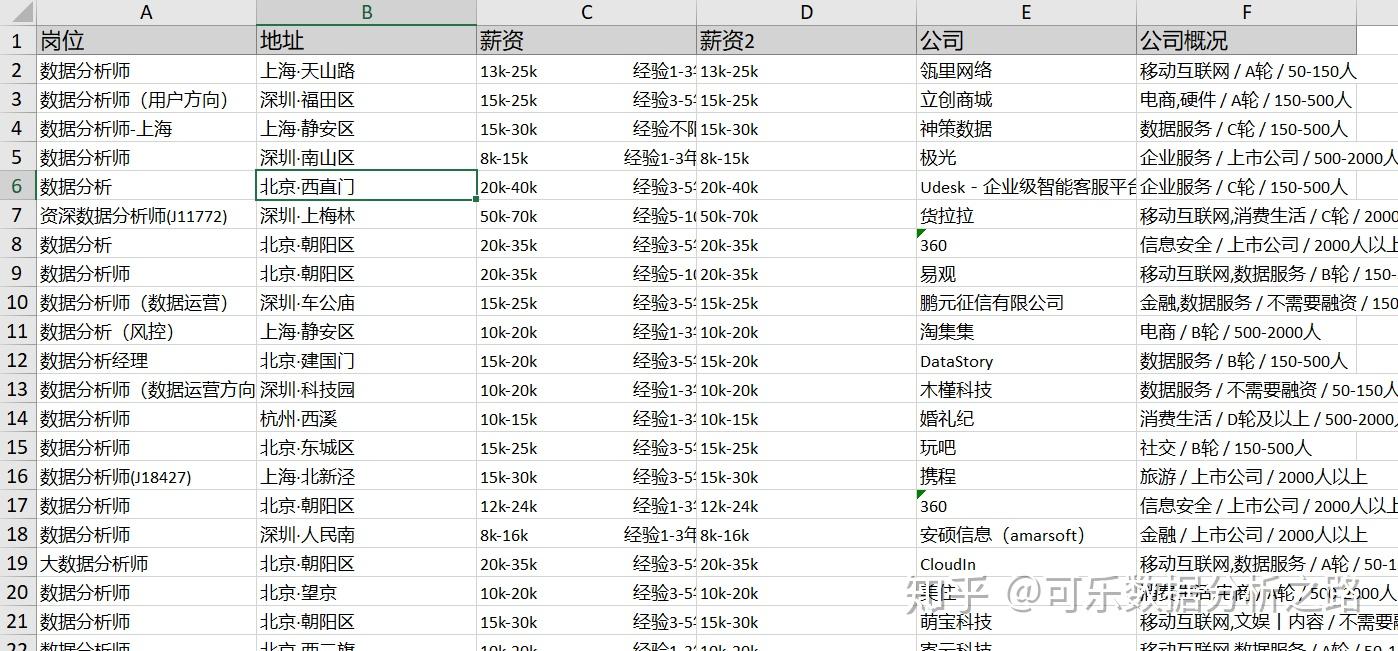Select company cell CloudIn
1398x651 pixels.
[1026, 563]
